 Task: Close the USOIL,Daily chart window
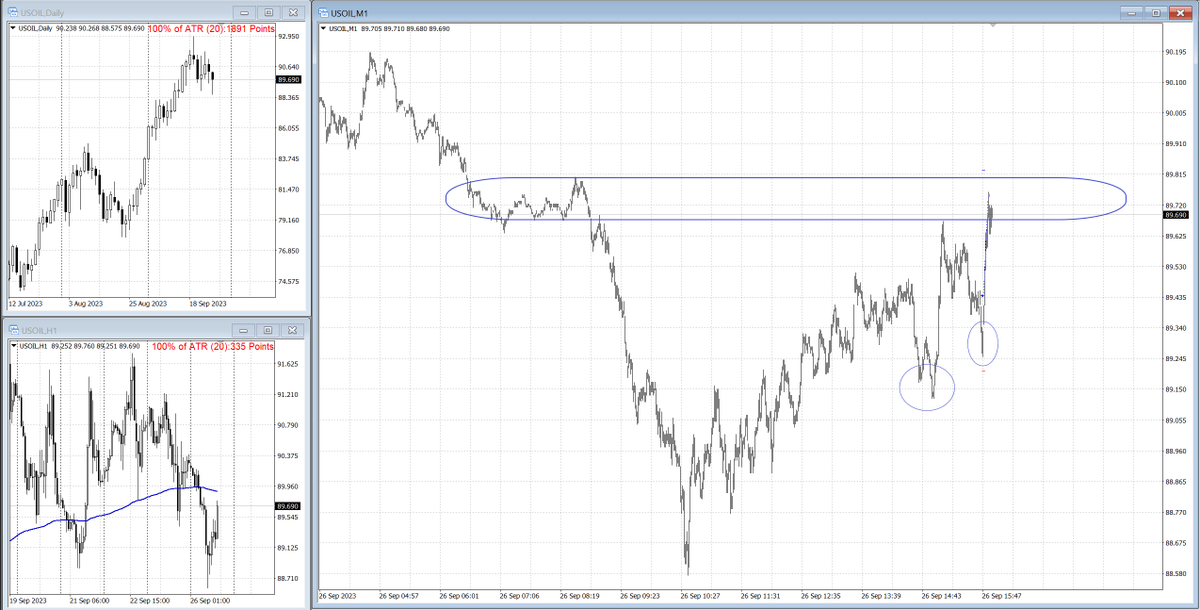pos(293,13)
